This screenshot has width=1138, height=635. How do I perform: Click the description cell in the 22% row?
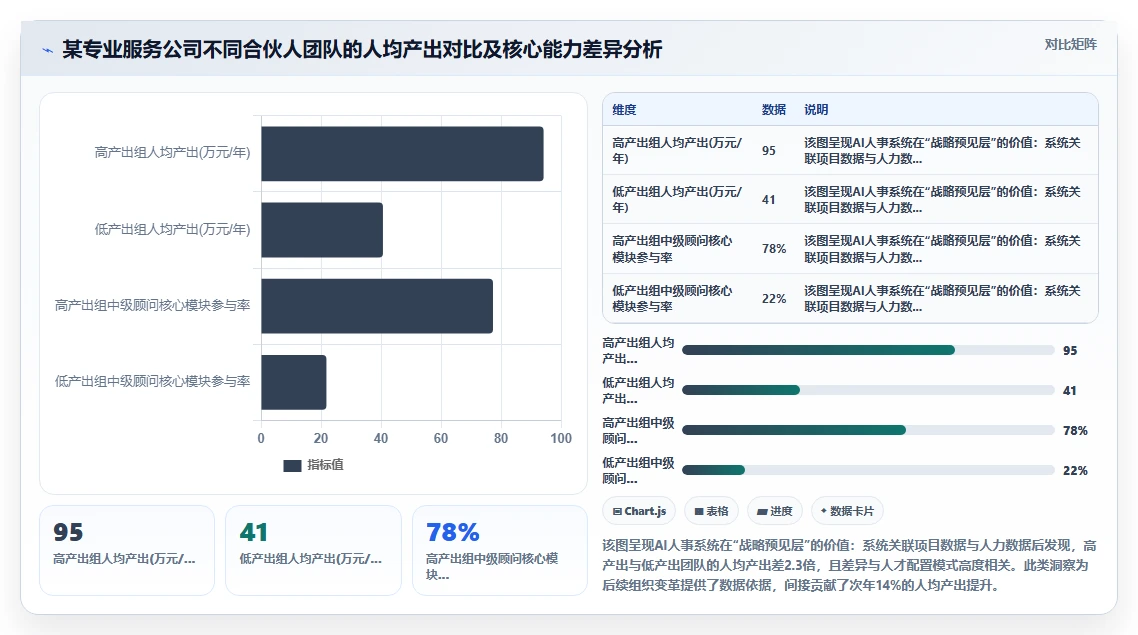942,298
